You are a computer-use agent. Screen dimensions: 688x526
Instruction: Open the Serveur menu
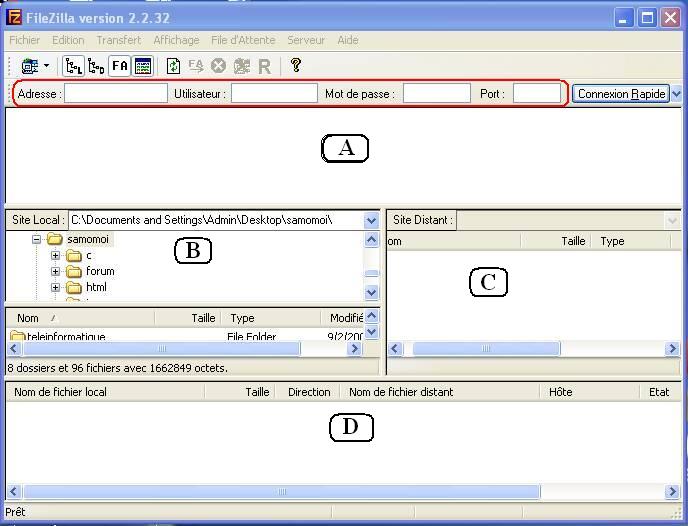pos(306,40)
